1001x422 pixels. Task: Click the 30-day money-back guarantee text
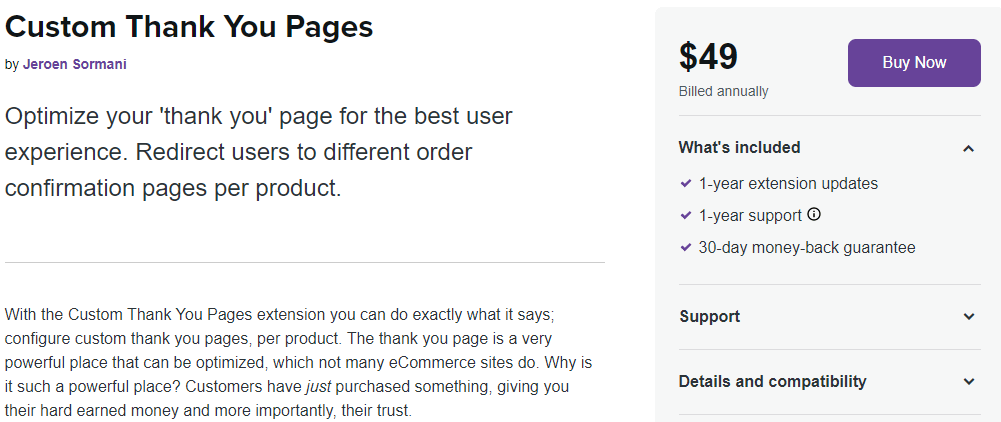807,247
